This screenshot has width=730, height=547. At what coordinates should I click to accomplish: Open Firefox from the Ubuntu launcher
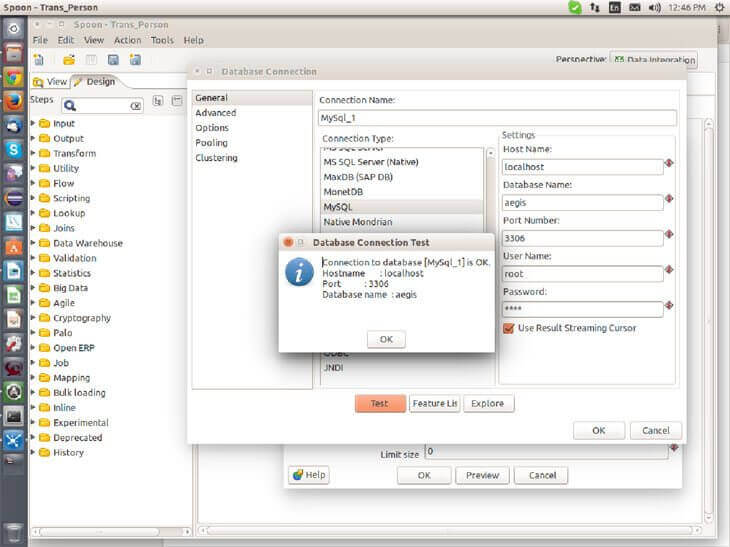click(x=14, y=101)
